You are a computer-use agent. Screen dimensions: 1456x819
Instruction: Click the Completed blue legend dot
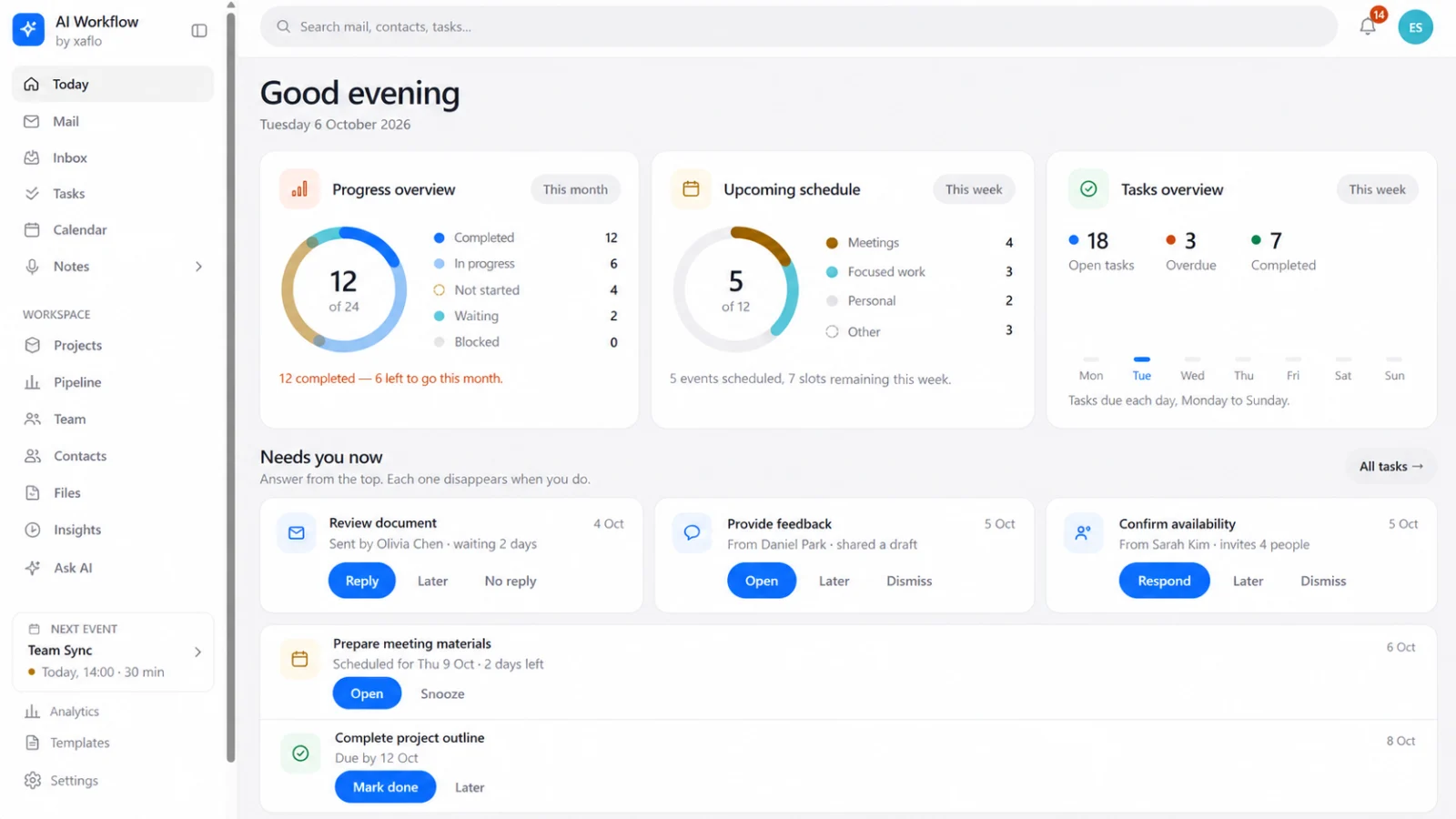[439, 238]
